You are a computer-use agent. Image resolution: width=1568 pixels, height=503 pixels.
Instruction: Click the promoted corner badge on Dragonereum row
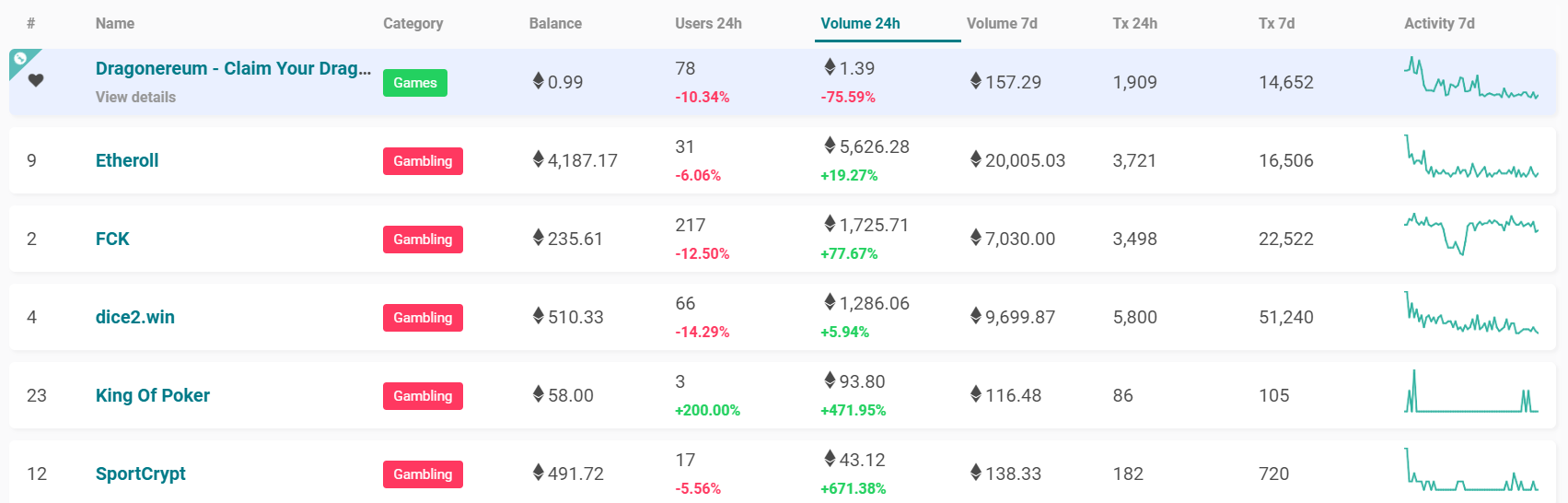(20, 60)
